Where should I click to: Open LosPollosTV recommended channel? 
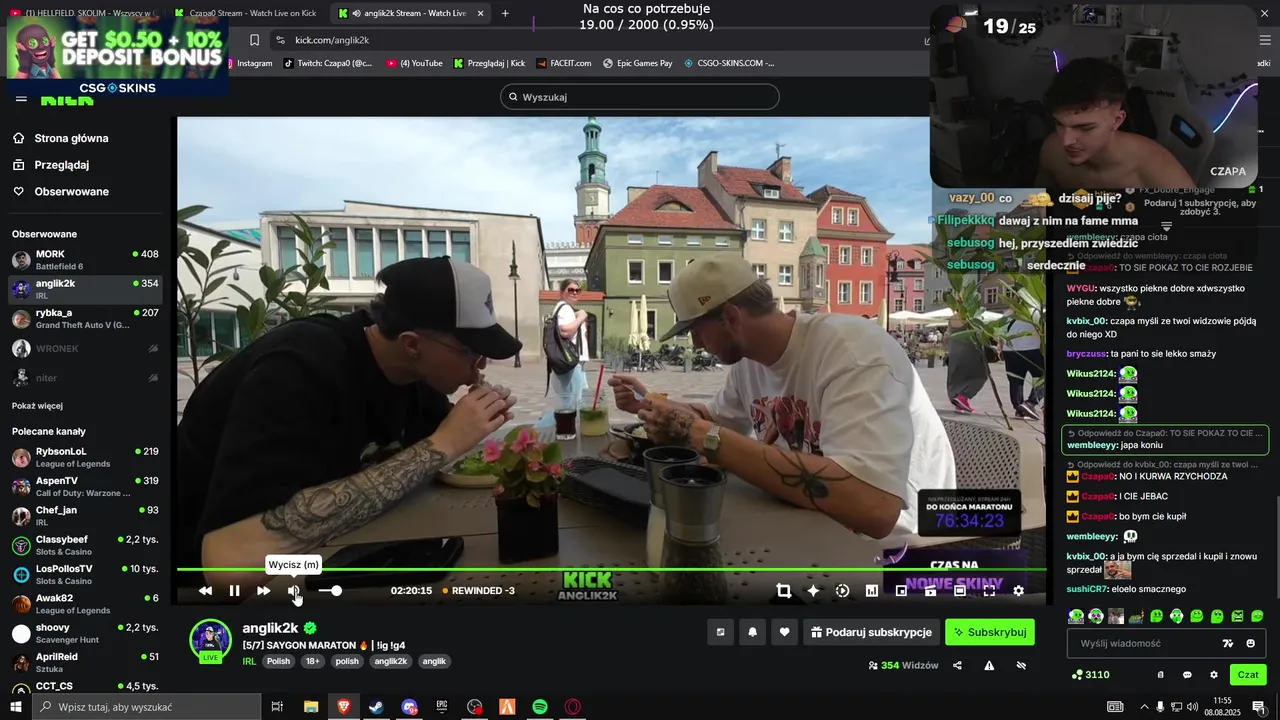[85, 574]
